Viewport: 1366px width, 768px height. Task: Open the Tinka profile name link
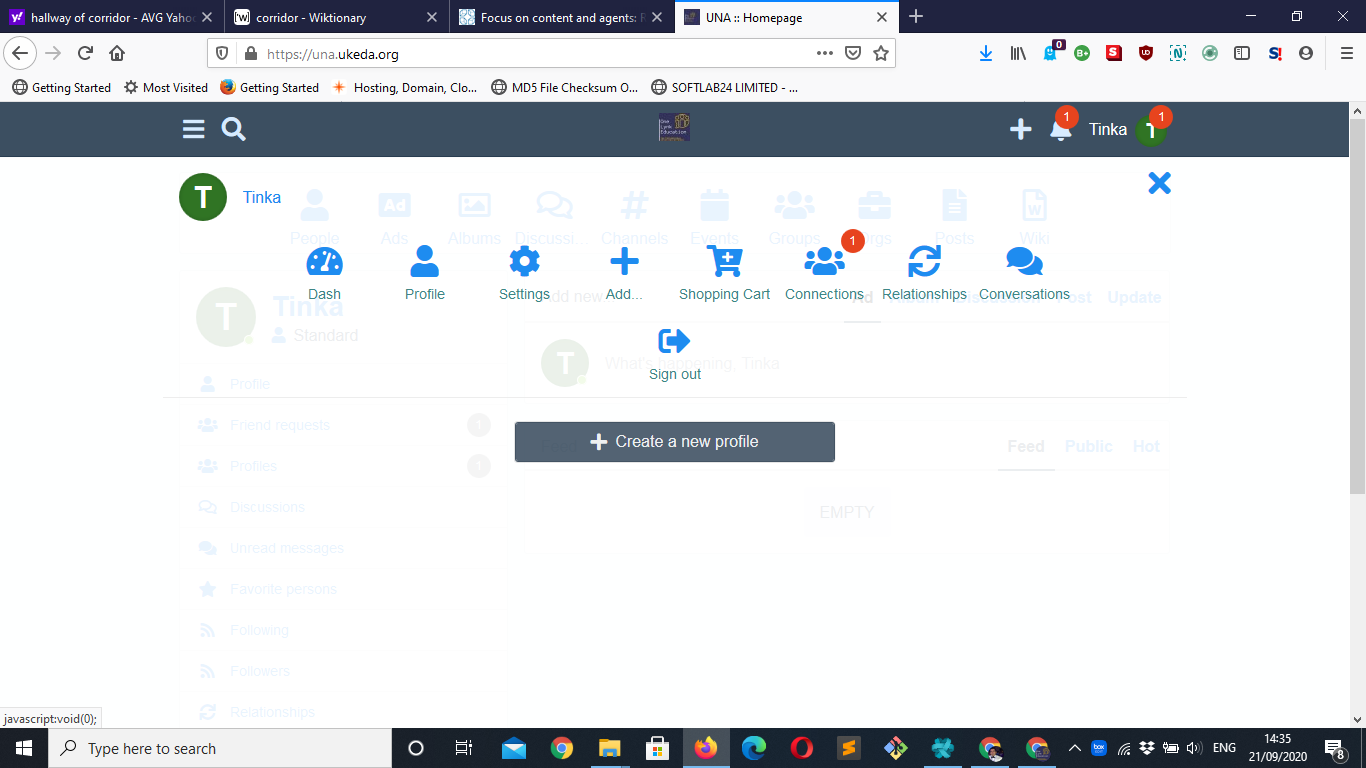point(262,197)
